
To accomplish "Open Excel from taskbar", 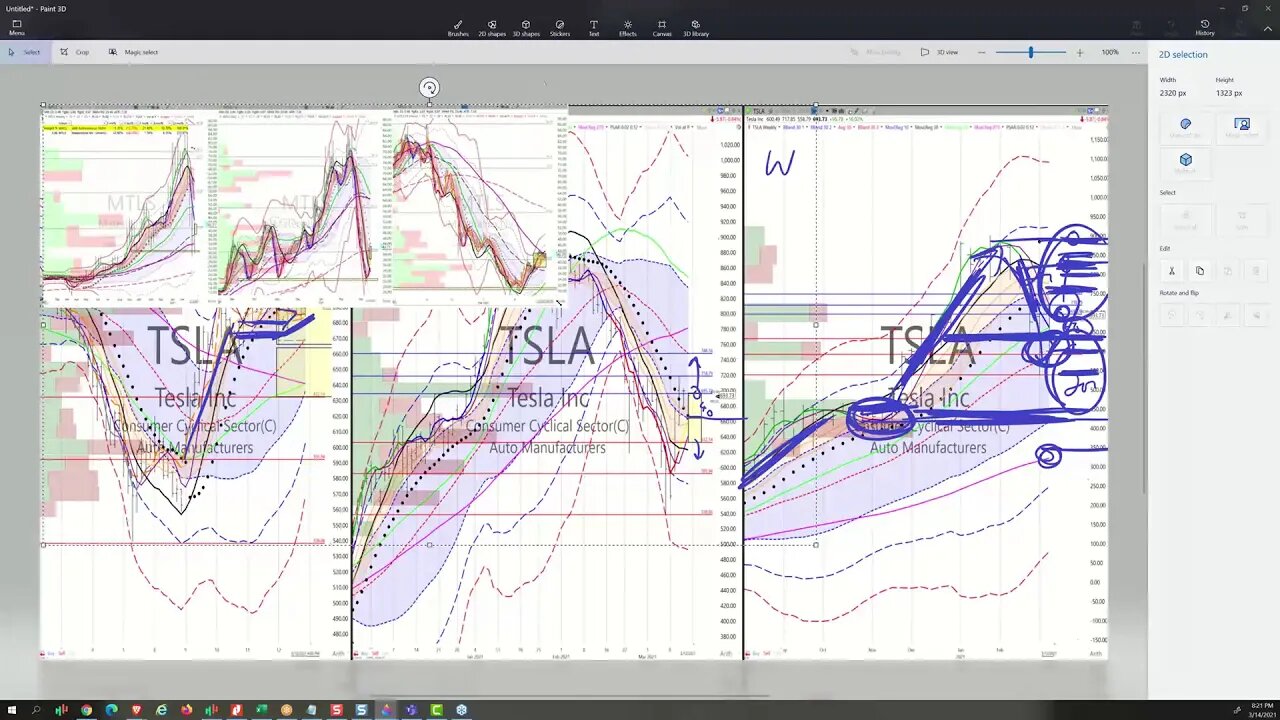I will [261, 710].
